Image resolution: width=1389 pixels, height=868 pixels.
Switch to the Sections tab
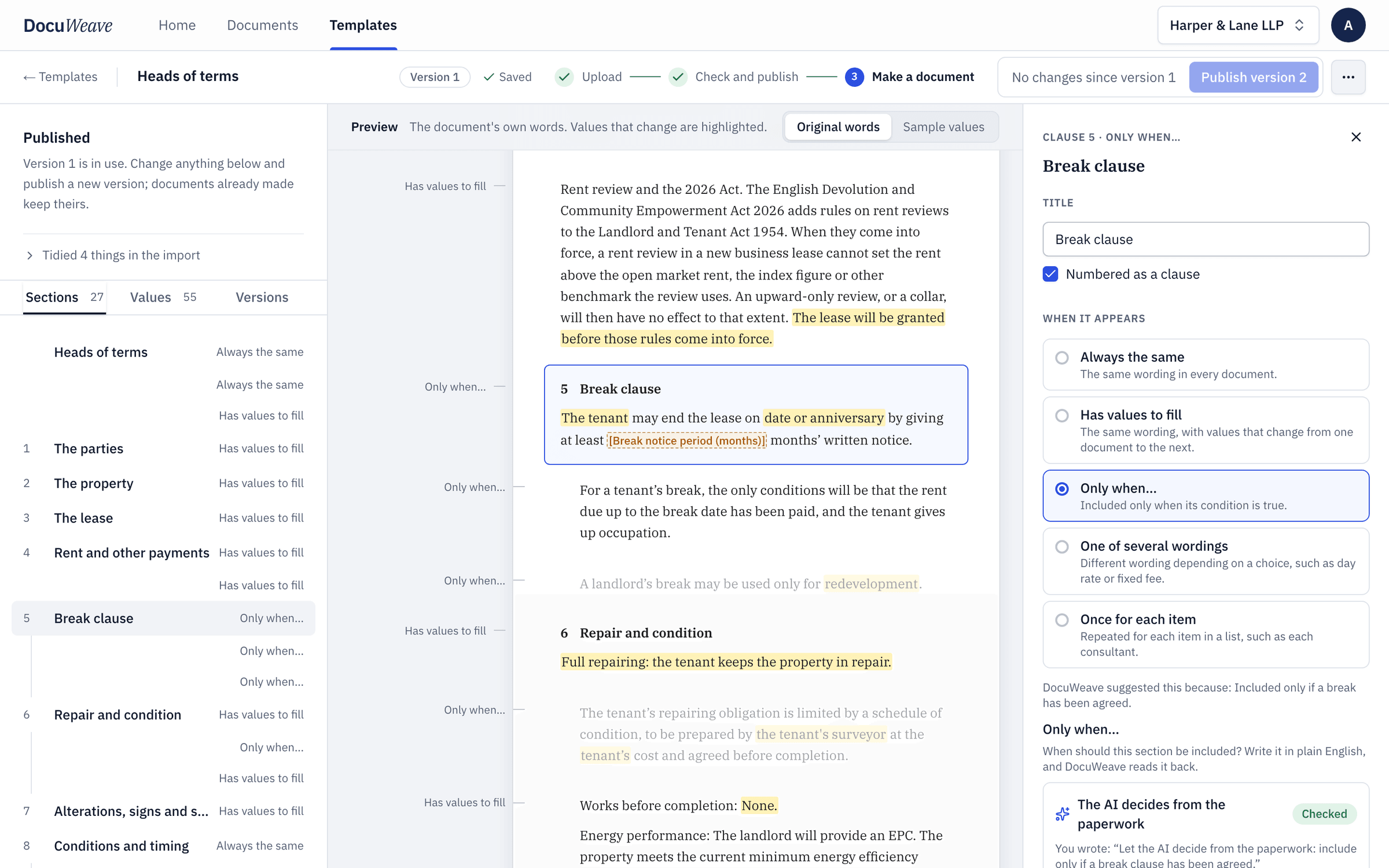[64, 297]
